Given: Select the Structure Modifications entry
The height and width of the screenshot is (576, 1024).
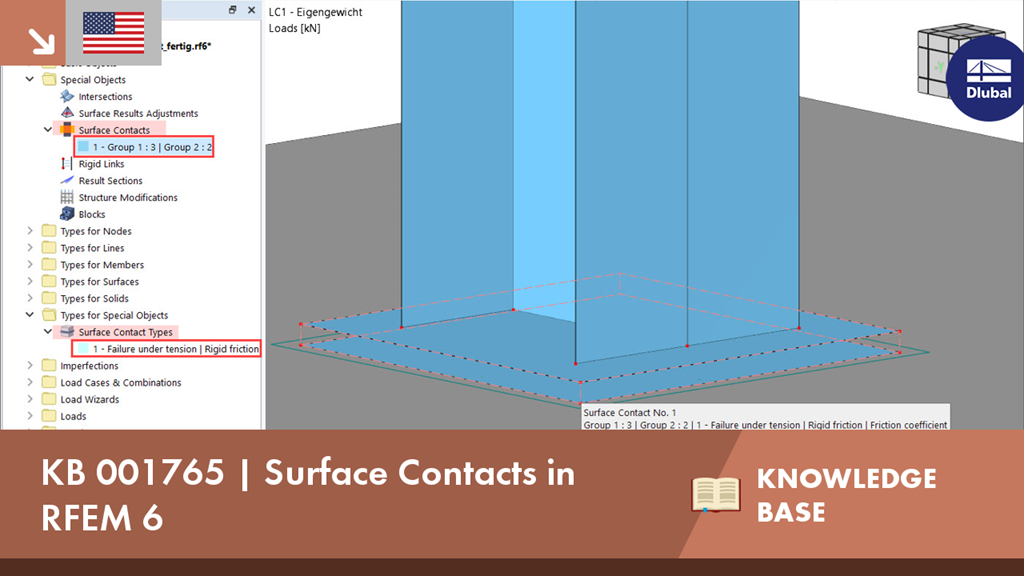Looking at the screenshot, I should click(128, 198).
